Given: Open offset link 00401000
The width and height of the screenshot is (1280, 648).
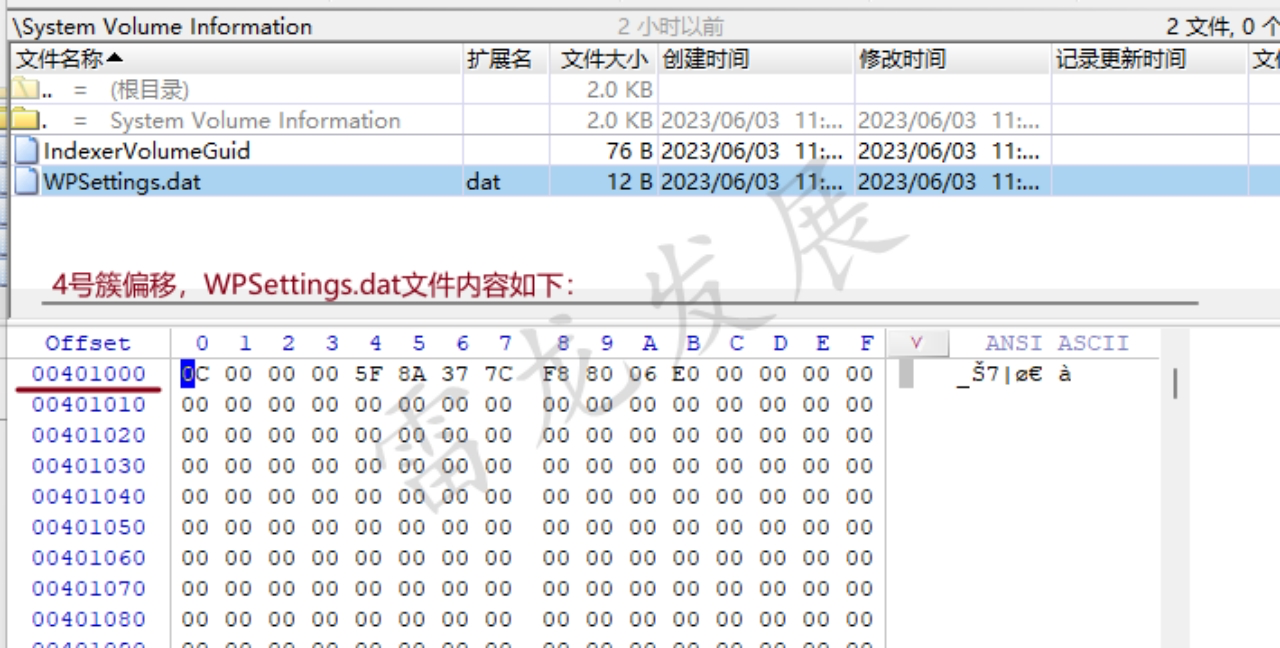Looking at the screenshot, I should click(88, 373).
